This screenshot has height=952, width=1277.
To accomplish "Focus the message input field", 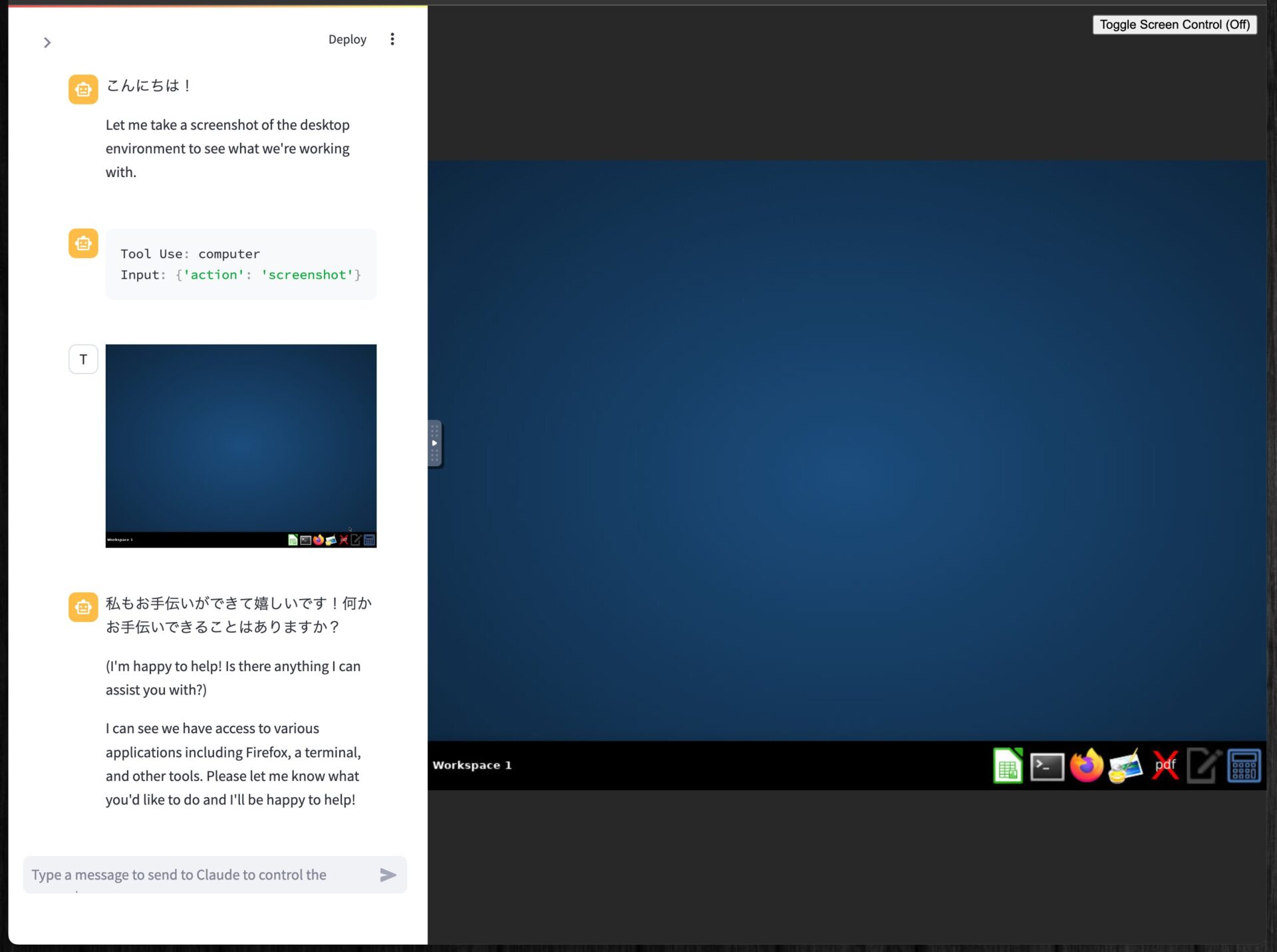I will 200,875.
